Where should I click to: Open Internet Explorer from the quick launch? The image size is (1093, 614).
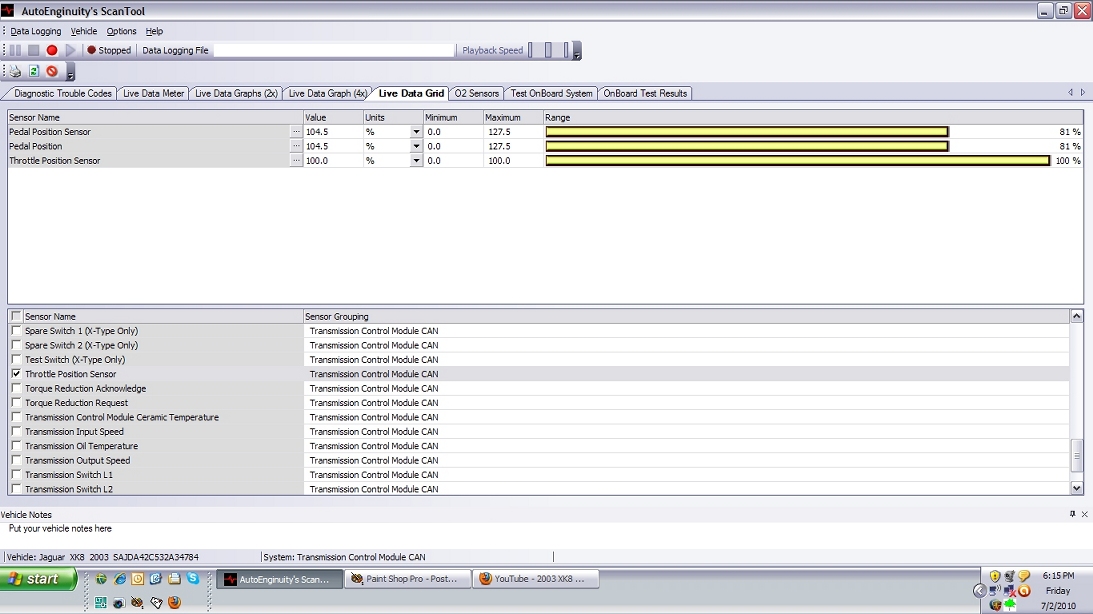pos(120,578)
